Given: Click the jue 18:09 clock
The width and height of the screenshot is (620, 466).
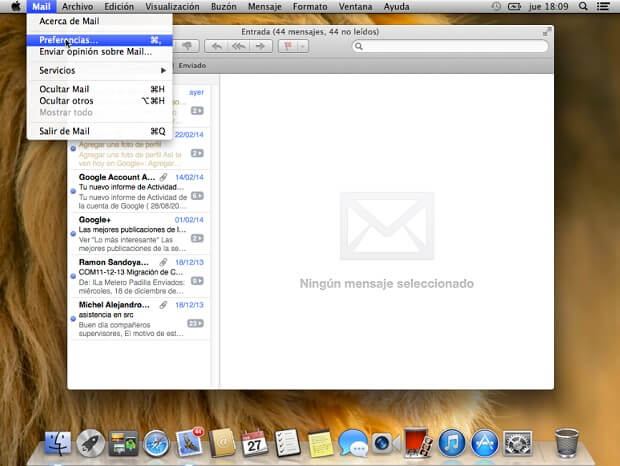Looking at the screenshot, I should tap(548, 7).
